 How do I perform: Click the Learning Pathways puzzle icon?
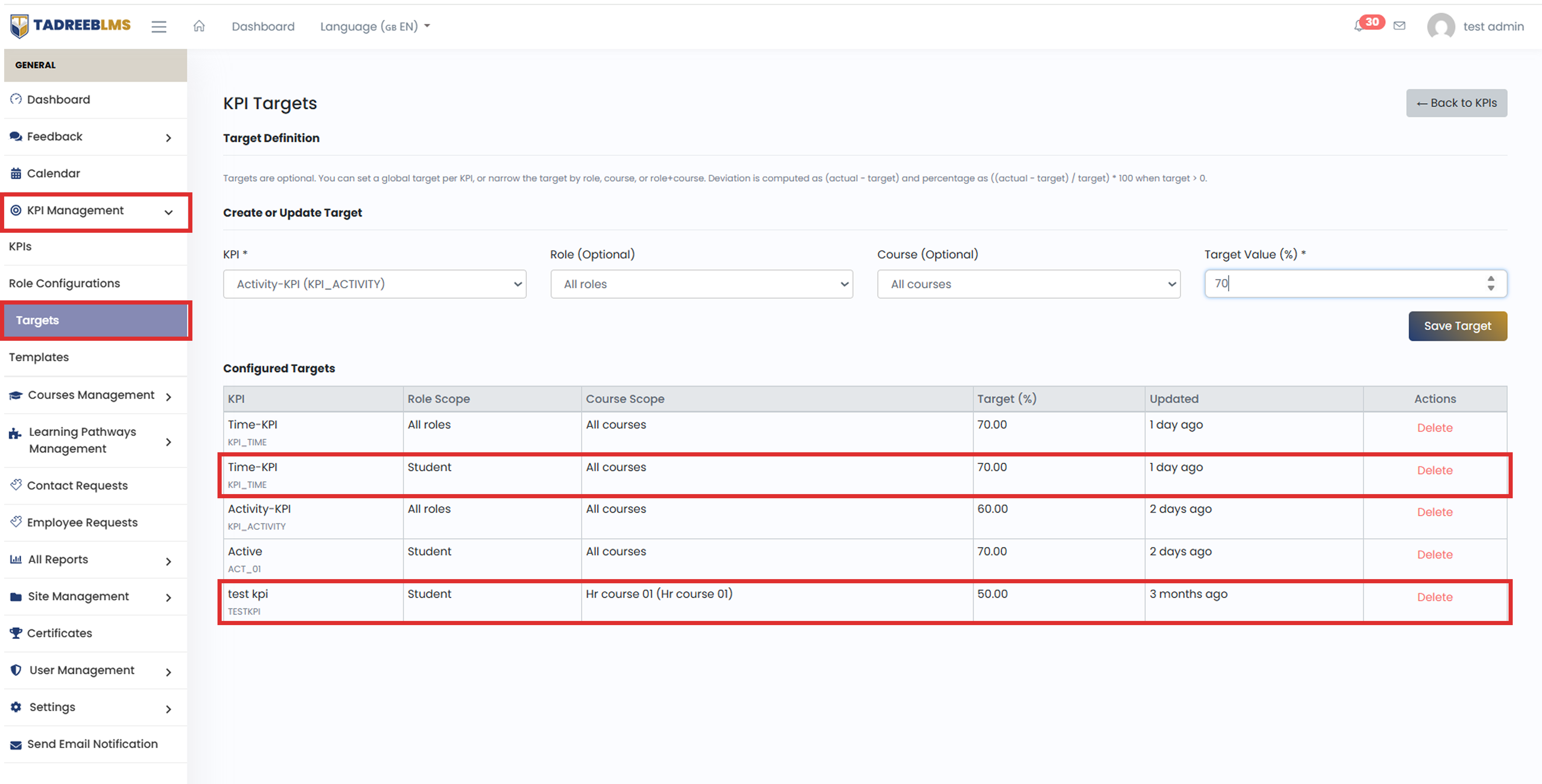coord(16,434)
